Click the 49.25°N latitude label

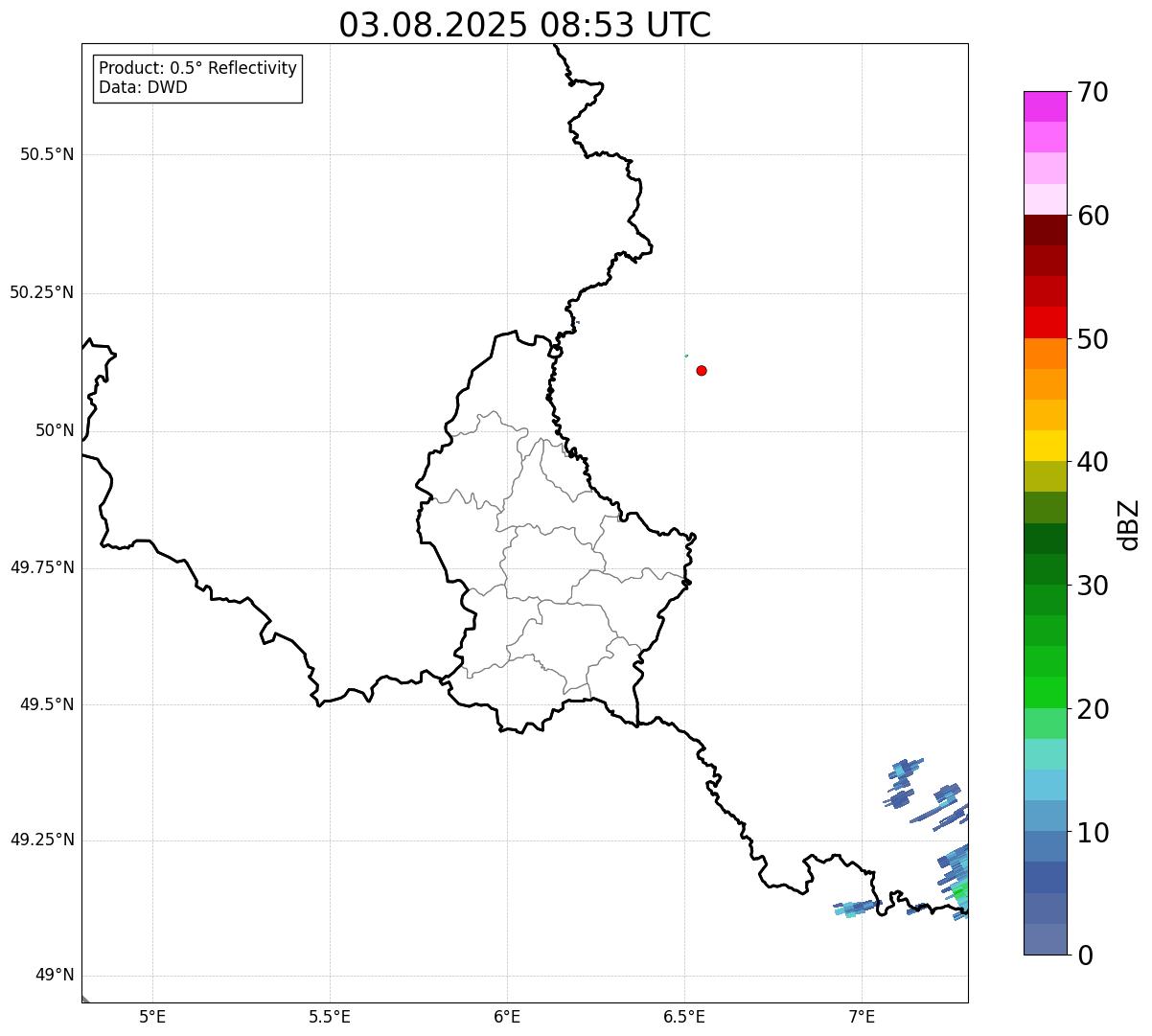(42, 840)
